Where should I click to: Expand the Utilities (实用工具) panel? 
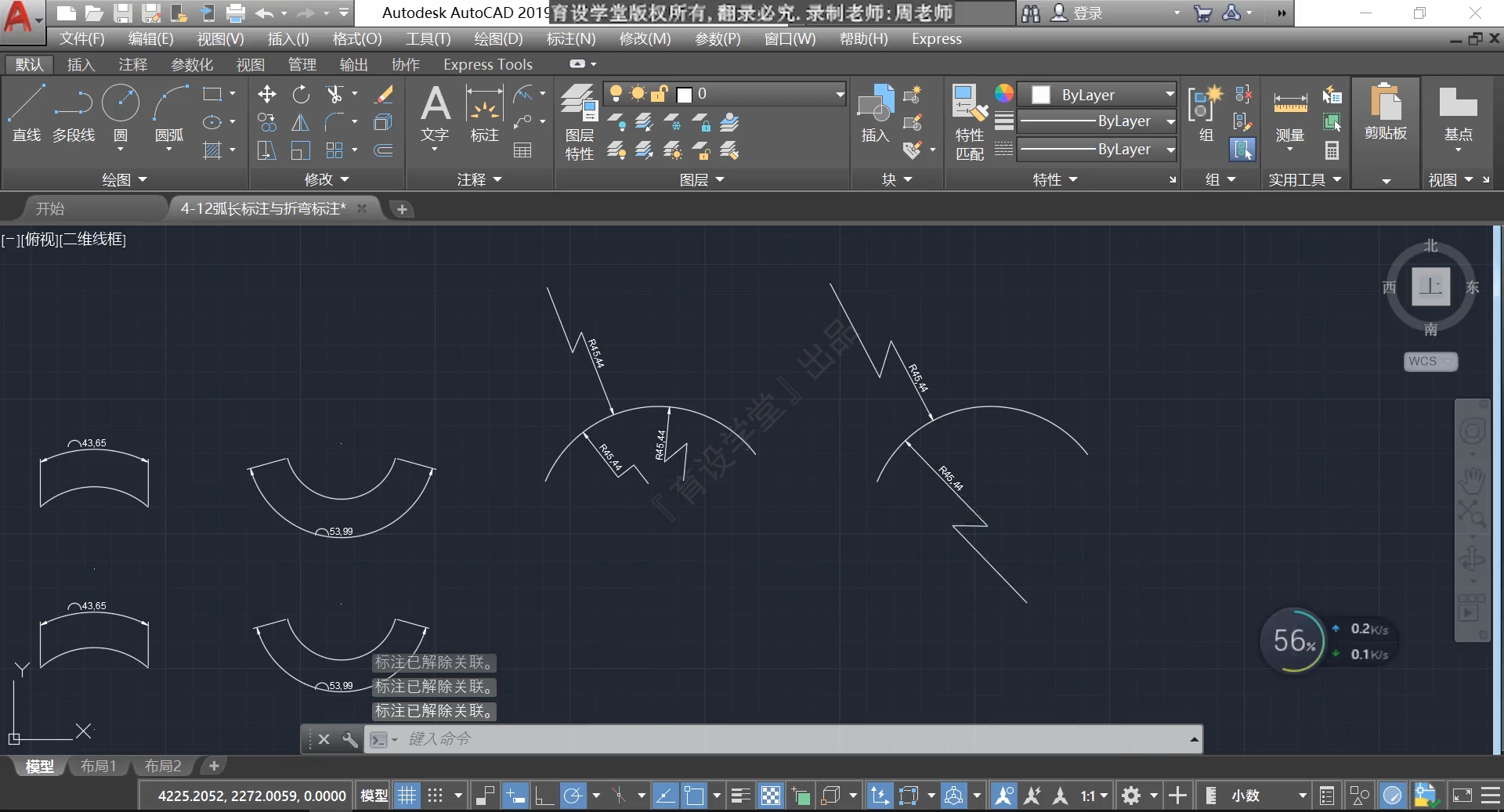[1305, 179]
